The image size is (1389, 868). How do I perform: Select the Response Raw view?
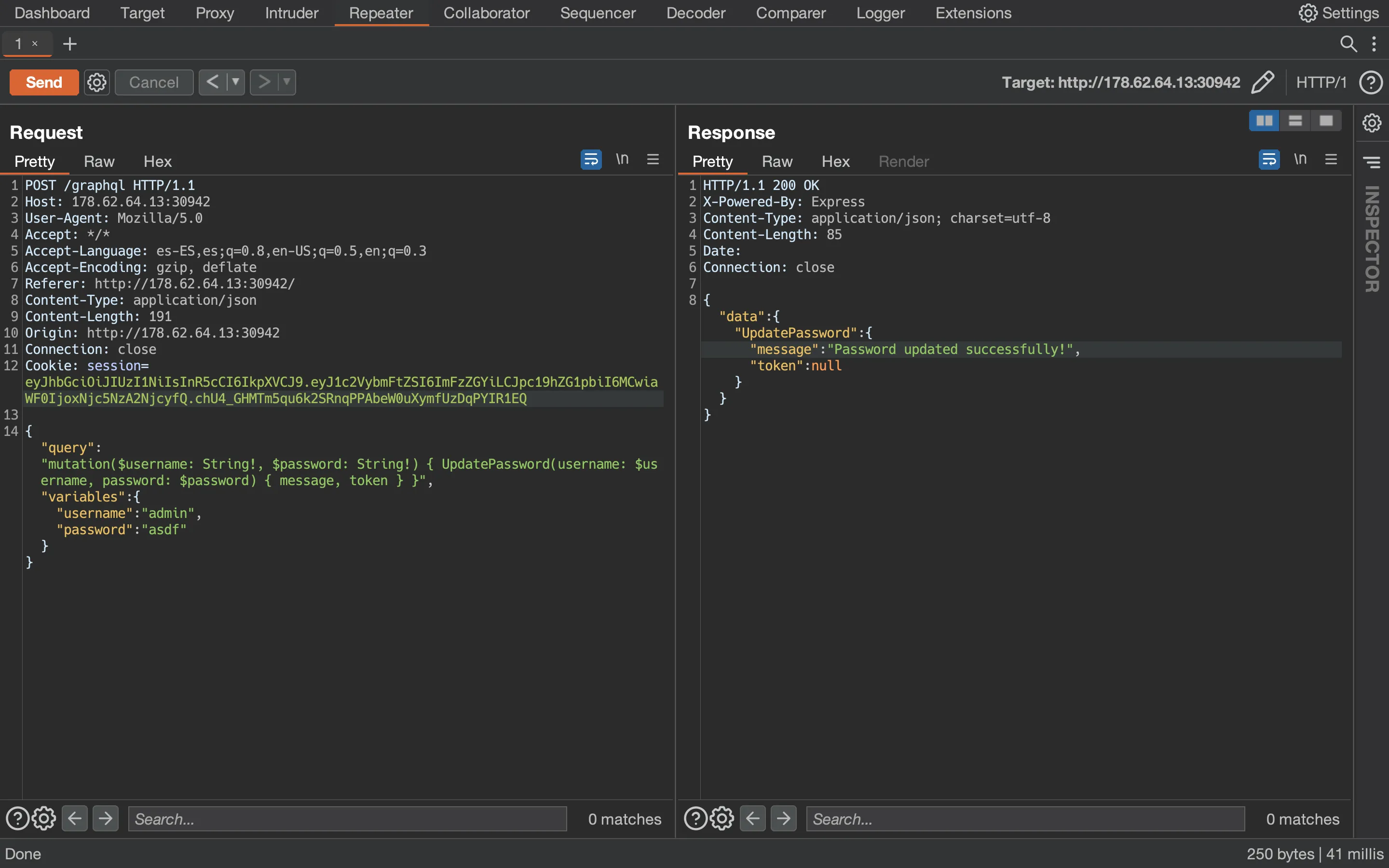pyautogui.click(x=777, y=162)
